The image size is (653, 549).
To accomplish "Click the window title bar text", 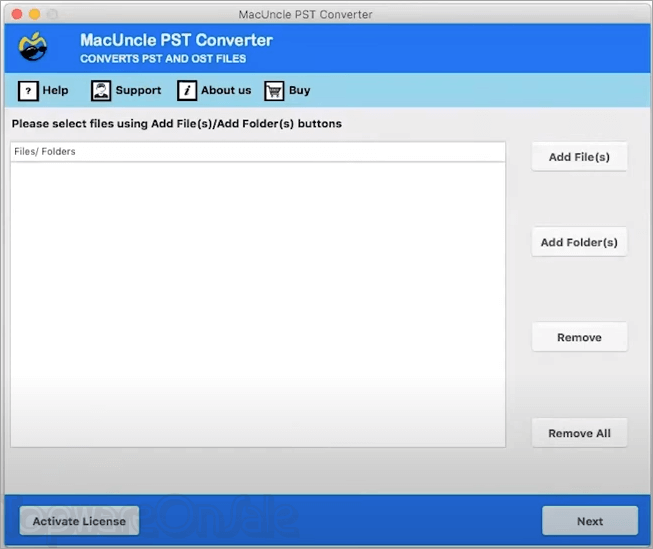I will 305,15.
